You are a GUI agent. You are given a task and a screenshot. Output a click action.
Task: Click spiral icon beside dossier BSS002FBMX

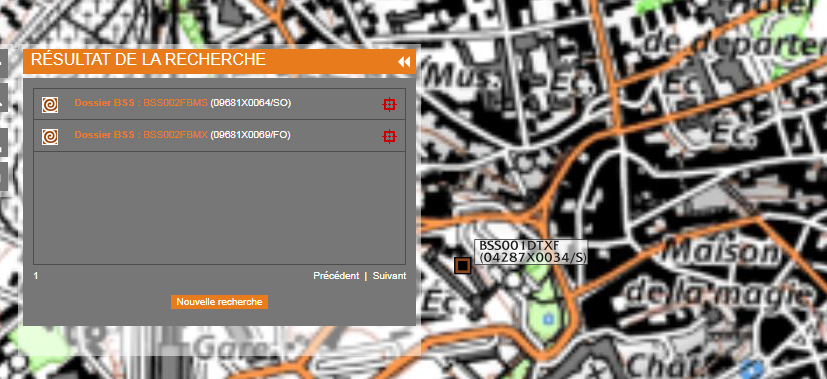(50, 137)
